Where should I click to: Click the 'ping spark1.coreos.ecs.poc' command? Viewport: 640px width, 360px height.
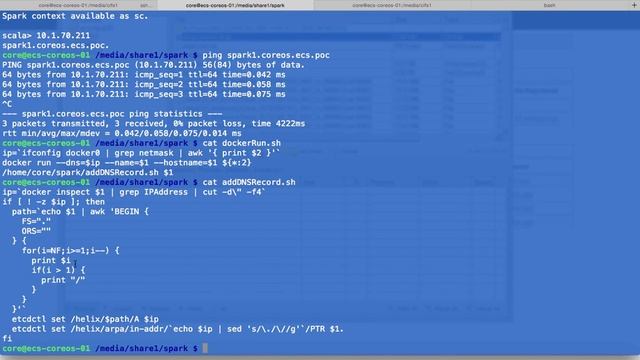266,55
